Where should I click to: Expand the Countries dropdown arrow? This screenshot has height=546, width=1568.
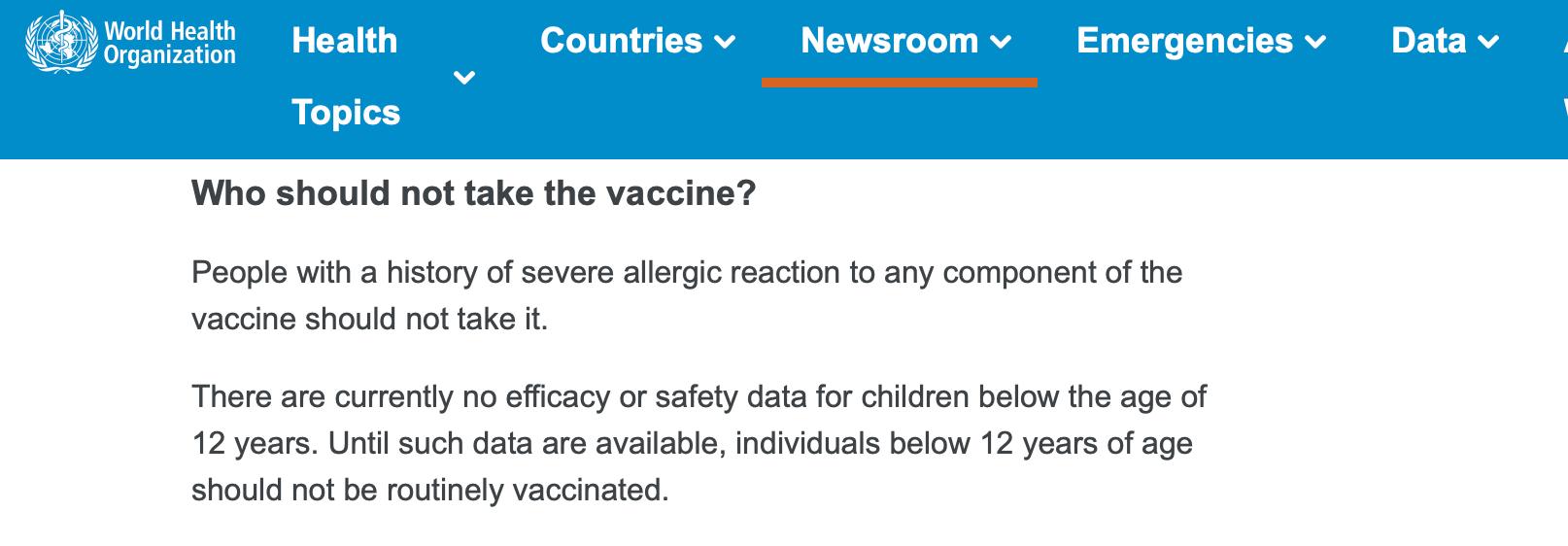(725, 42)
